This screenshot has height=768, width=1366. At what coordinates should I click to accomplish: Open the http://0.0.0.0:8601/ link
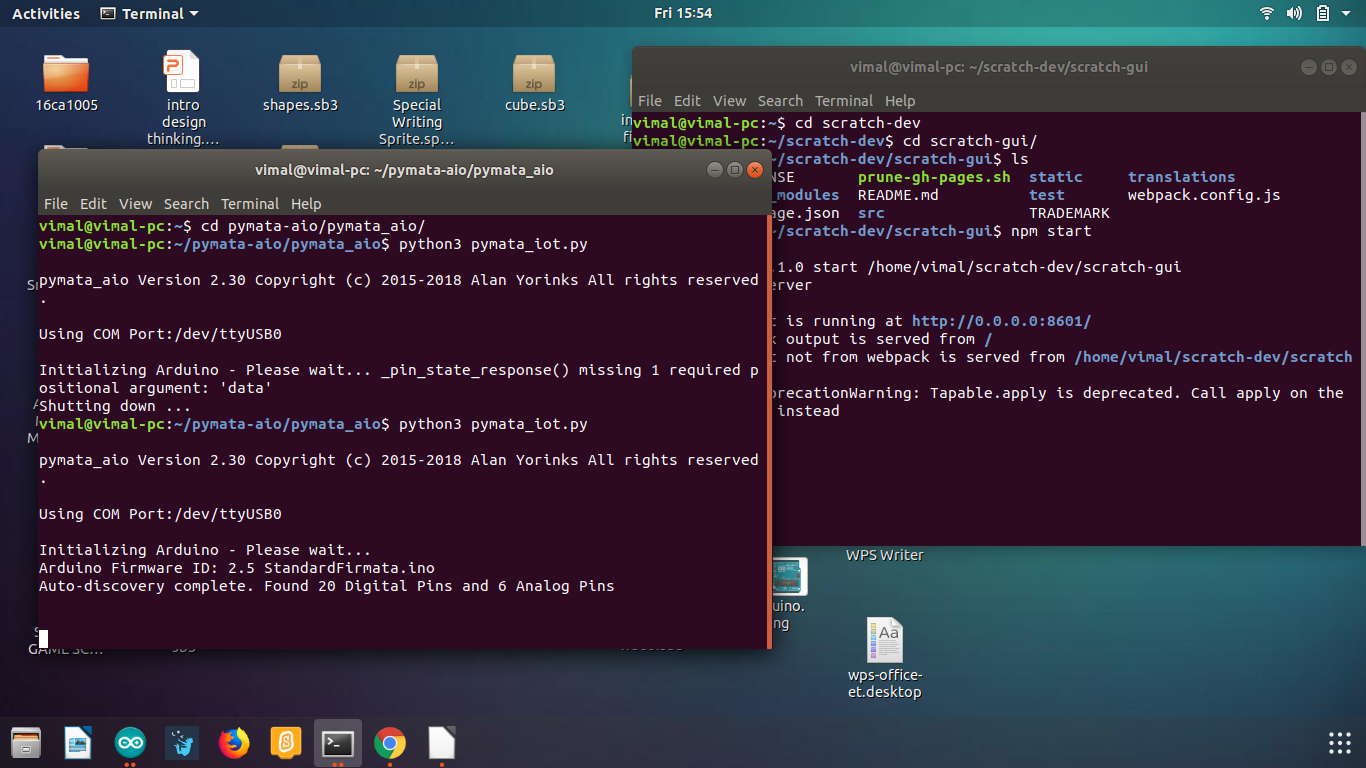pyautogui.click(x=1001, y=321)
